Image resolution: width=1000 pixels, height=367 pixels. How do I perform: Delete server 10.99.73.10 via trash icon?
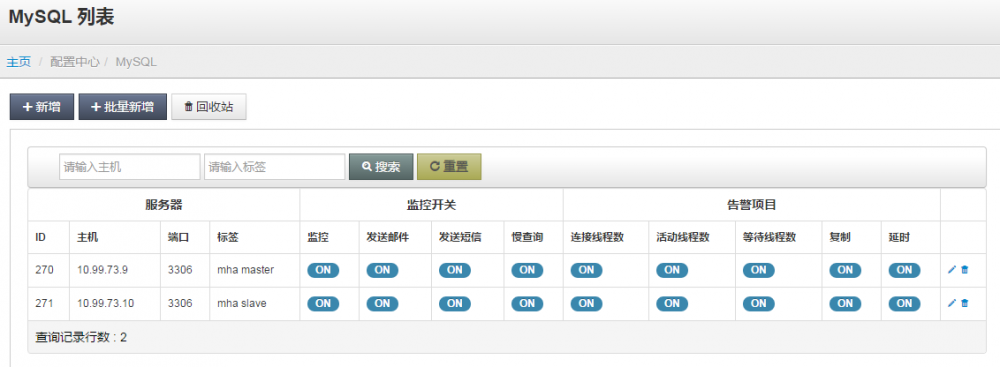tap(964, 303)
